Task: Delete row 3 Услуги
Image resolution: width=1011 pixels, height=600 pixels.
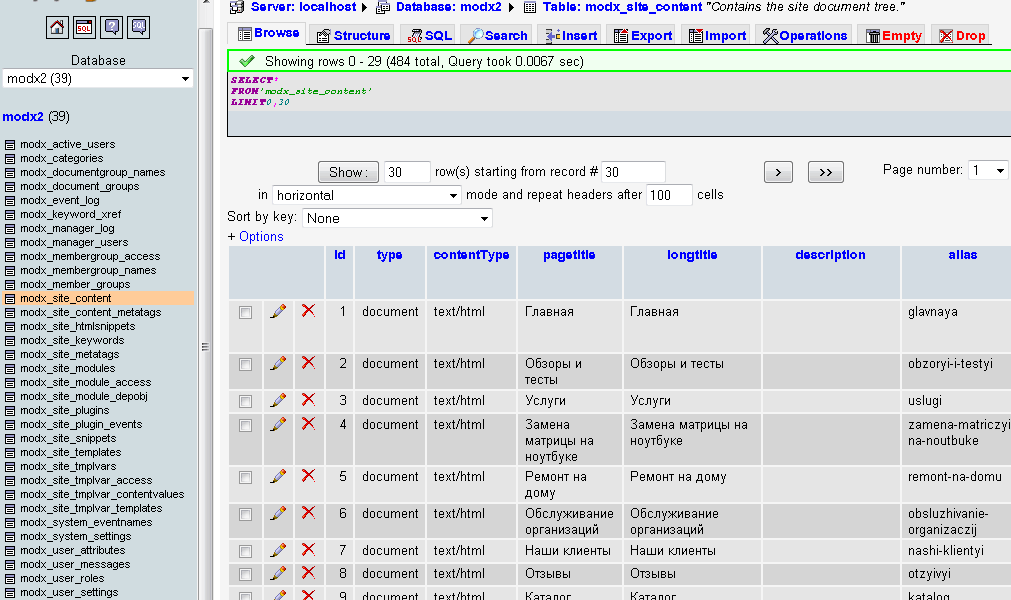Action: pos(308,400)
